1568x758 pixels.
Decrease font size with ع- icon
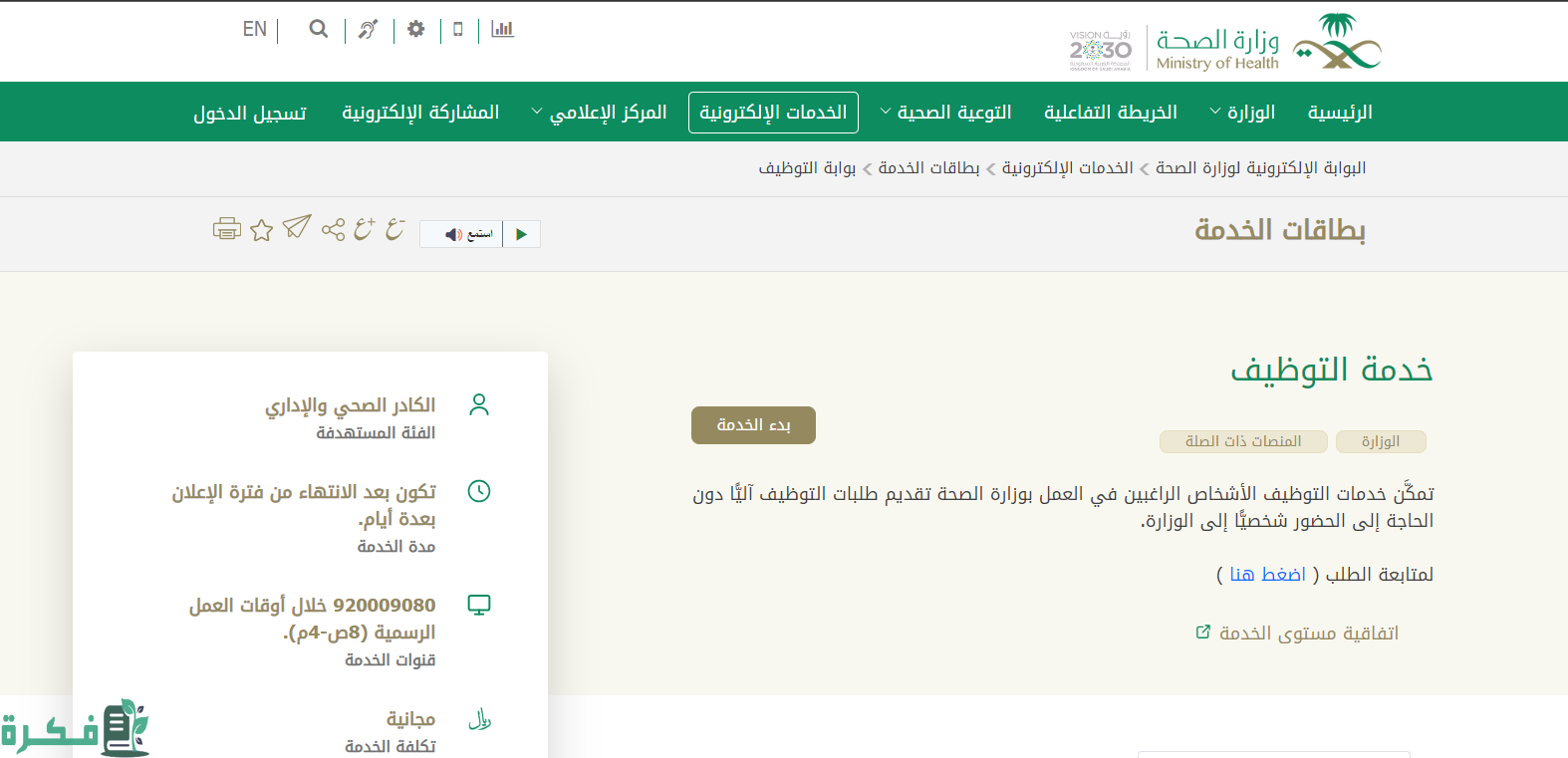[395, 229]
